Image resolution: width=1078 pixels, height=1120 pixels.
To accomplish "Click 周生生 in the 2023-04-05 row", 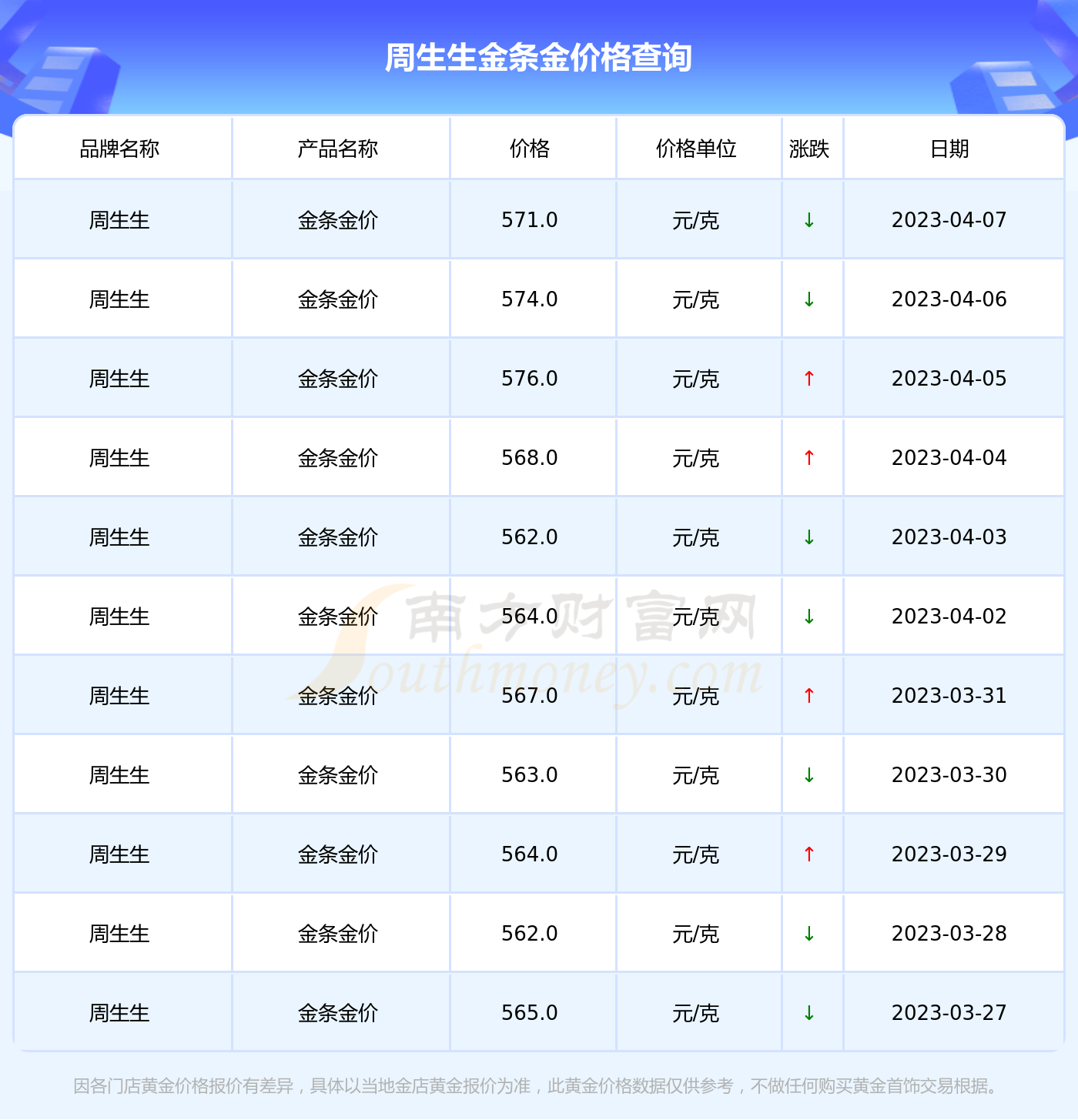I will [x=119, y=379].
